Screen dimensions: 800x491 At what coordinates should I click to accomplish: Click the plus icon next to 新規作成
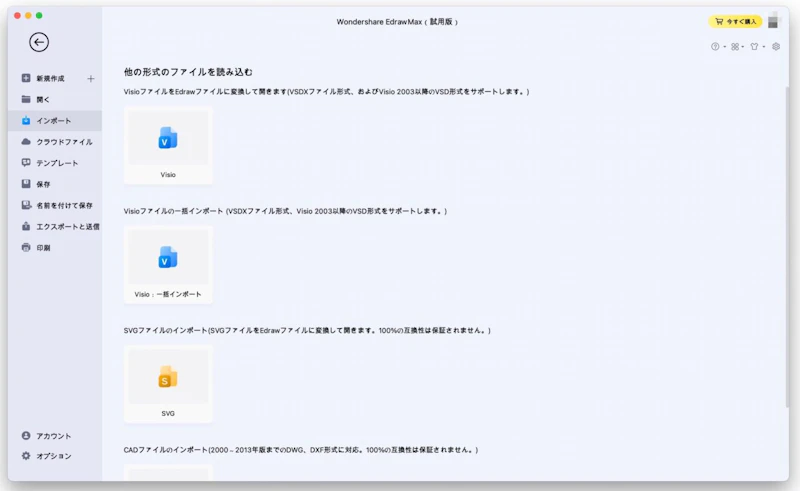pyautogui.click(x=90, y=79)
